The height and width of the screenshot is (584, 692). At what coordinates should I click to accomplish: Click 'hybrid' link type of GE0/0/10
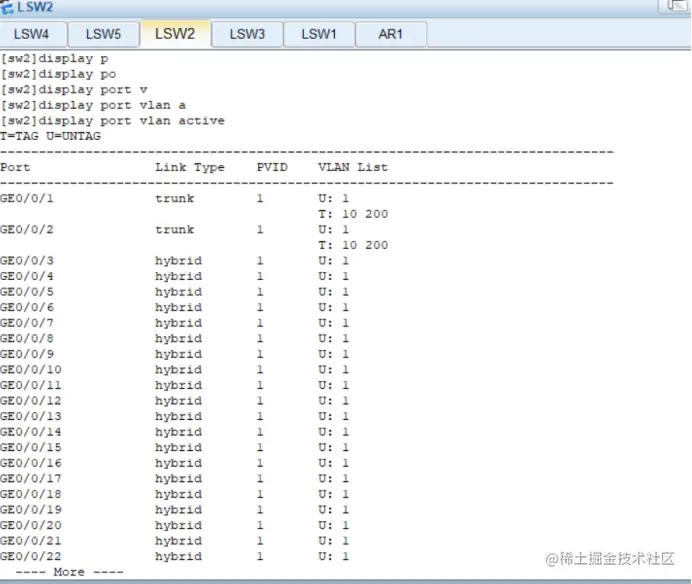pyautogui.click(x=178, y=370)
